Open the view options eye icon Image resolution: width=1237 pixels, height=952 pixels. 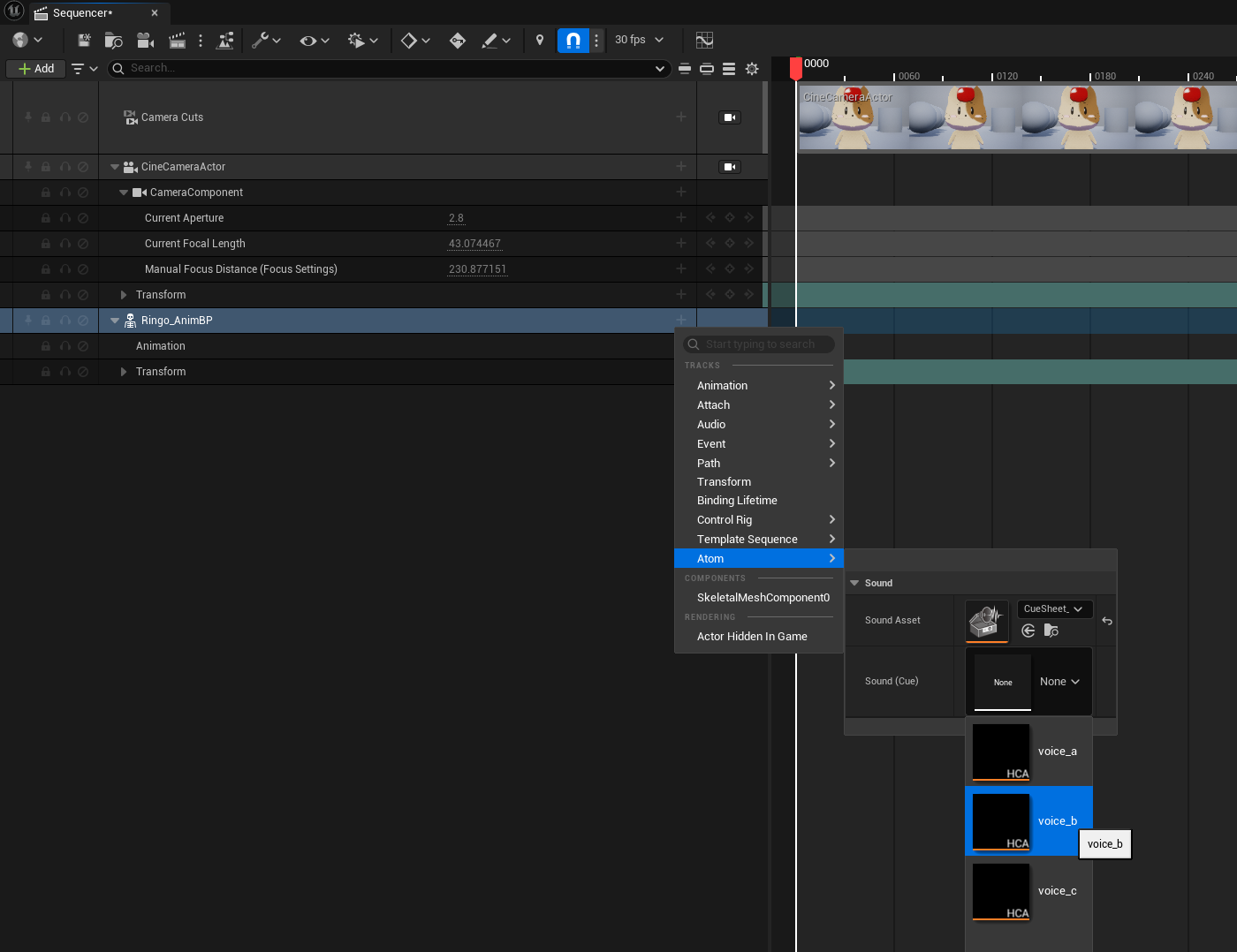pyautogui.click(x=308, y=40)
